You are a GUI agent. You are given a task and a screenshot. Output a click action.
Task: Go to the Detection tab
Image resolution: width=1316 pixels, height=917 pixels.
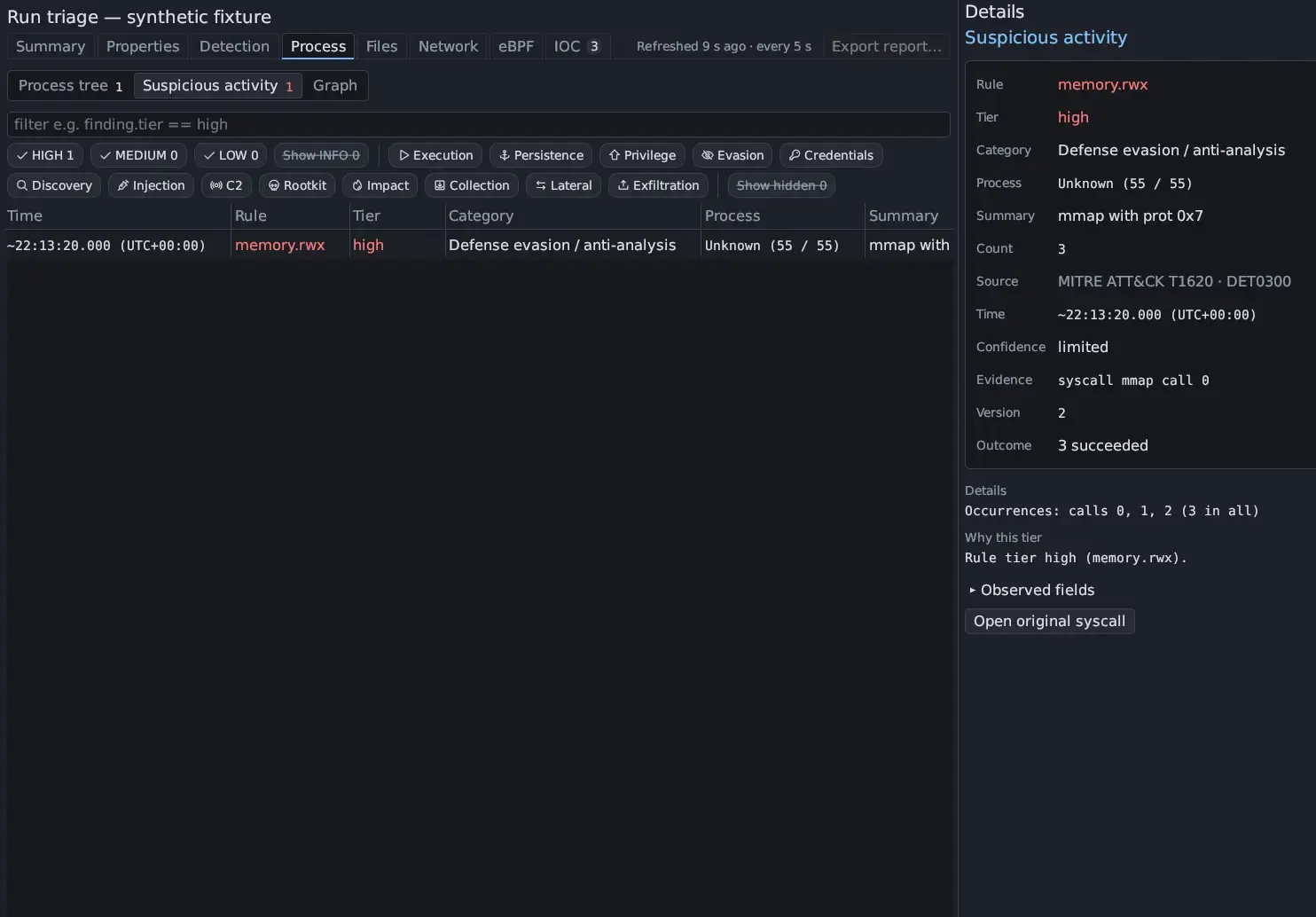click(x=234, y=46)
